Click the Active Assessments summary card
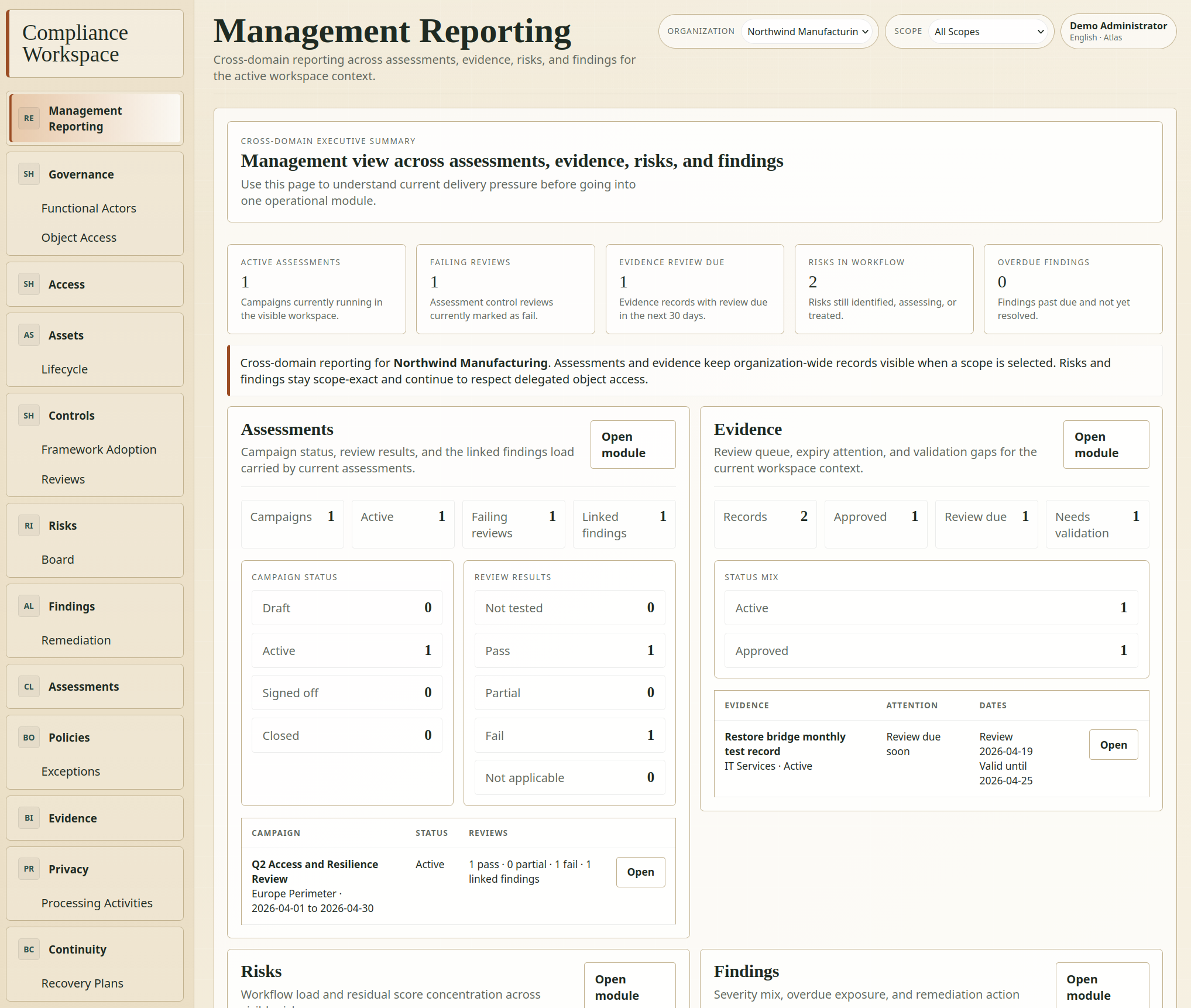This screenshot has width=1191, height=1008. (x=317, y=289)
